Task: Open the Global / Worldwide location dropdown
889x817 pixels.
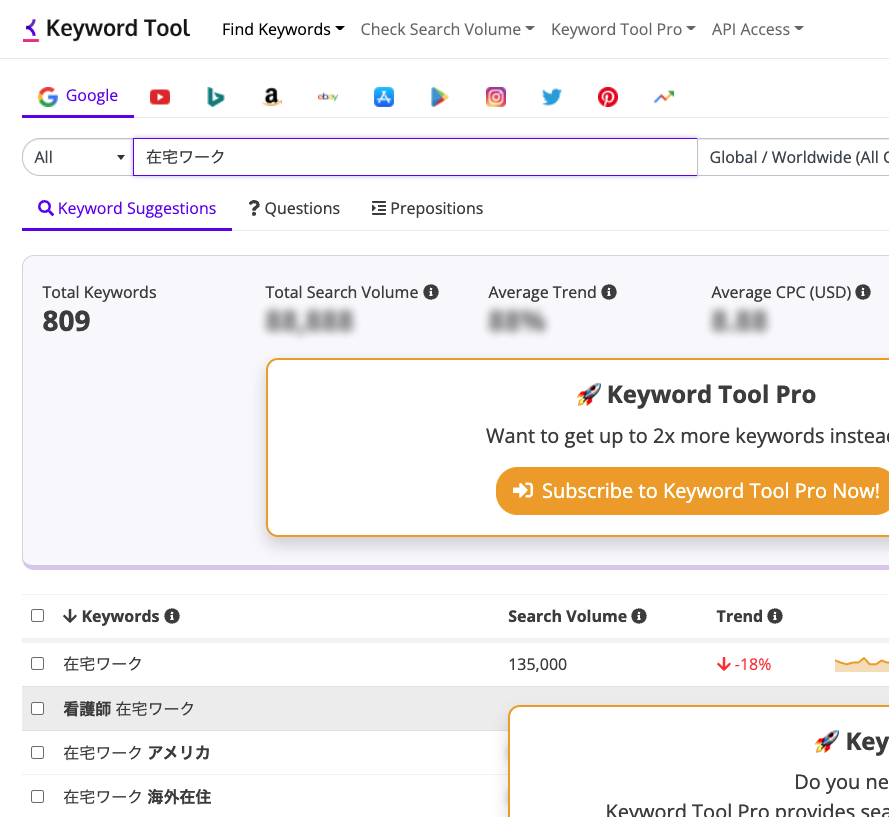Action: click(793, 157)
